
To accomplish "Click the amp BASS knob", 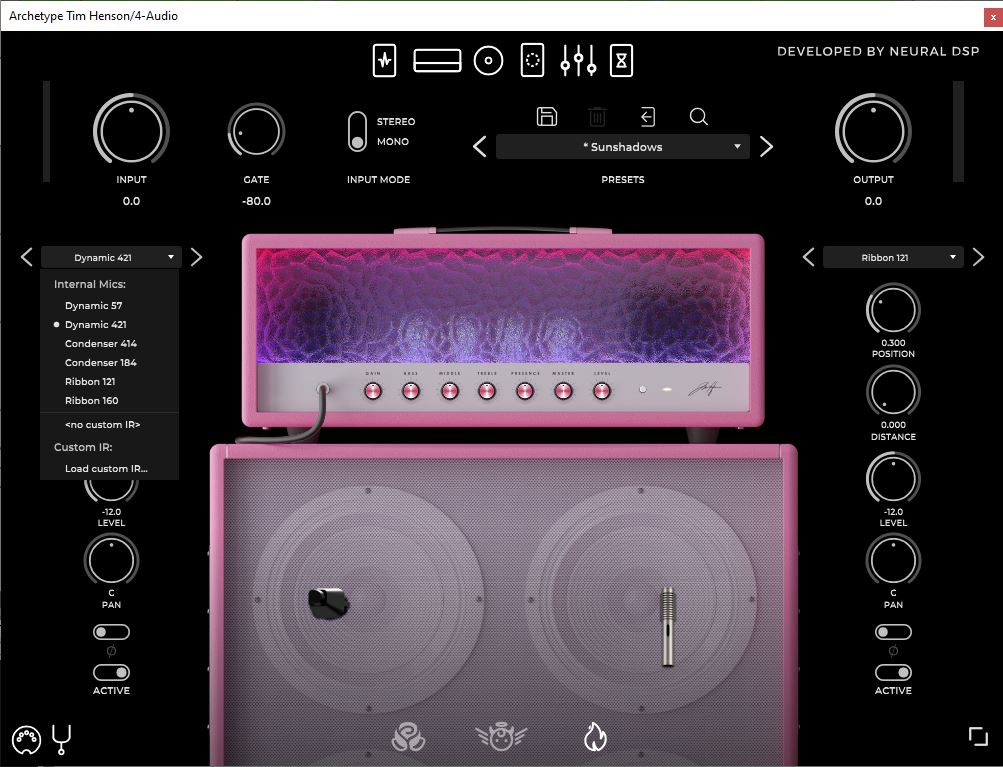I will click(411, 391).
